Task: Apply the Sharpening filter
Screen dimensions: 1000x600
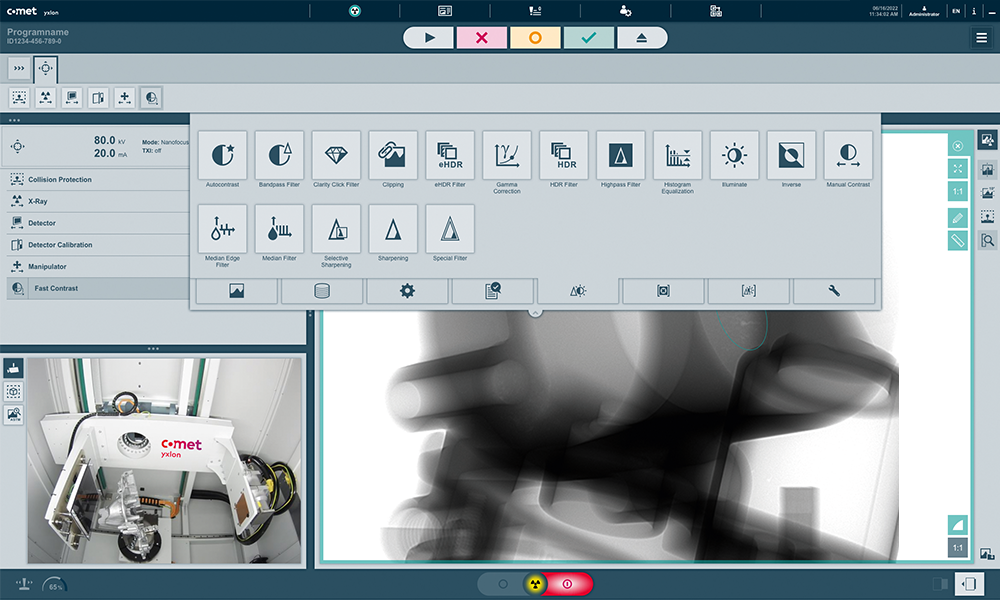Action: (393, 229)
